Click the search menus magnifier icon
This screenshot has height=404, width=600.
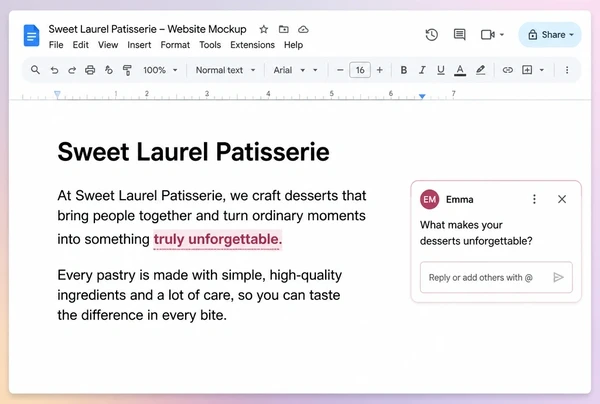[x=35, y=70]
